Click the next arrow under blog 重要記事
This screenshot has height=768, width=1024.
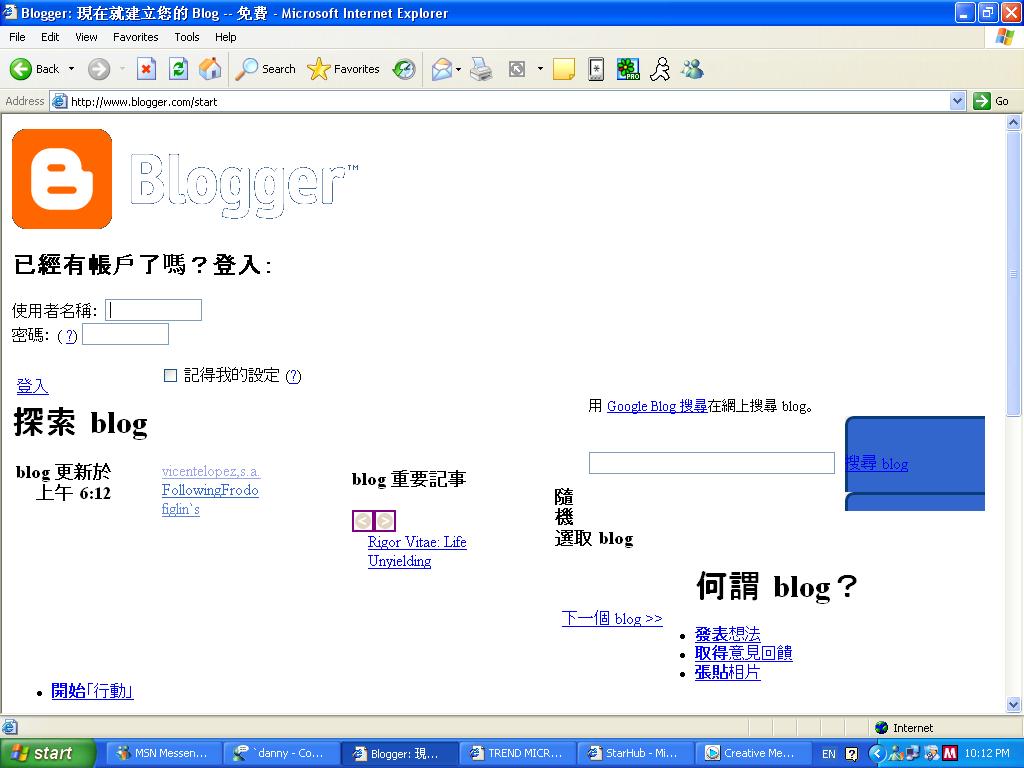point(385,520)
